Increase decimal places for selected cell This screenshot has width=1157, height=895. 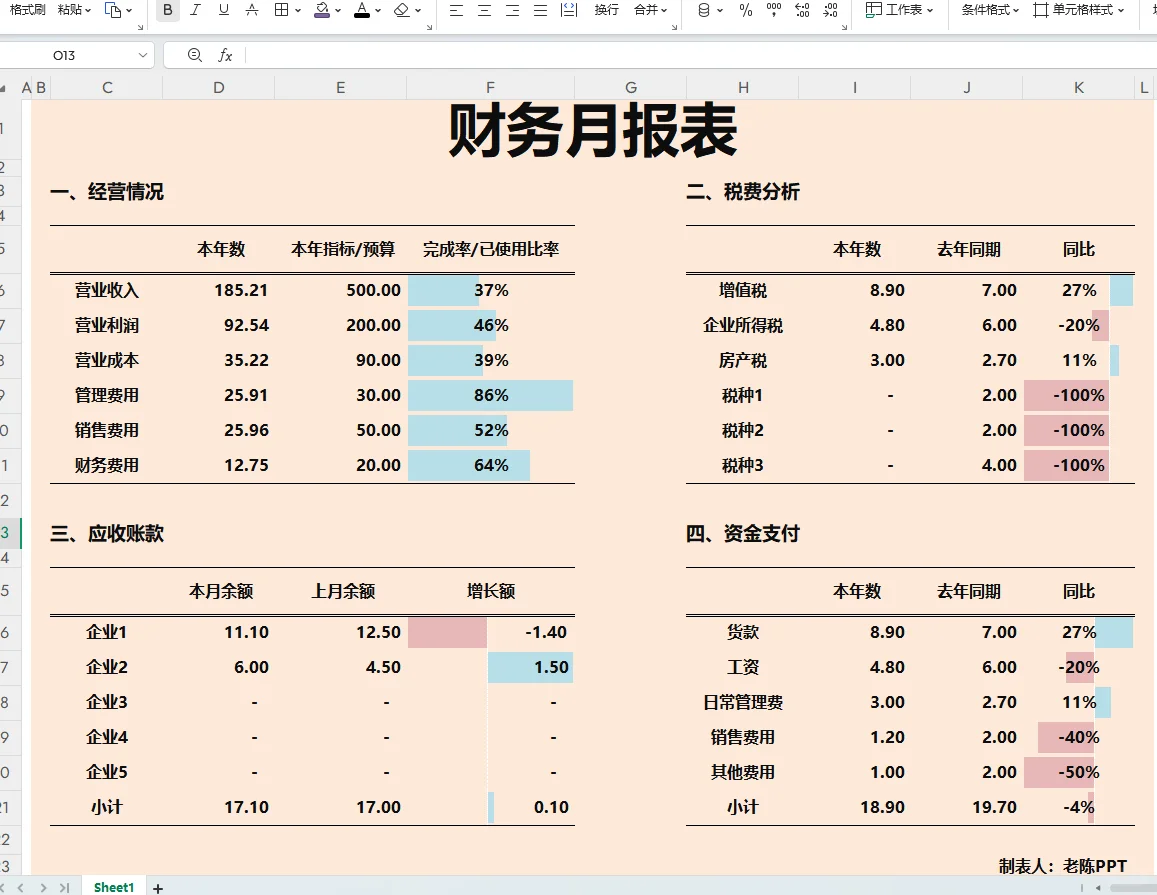(800, 10)
